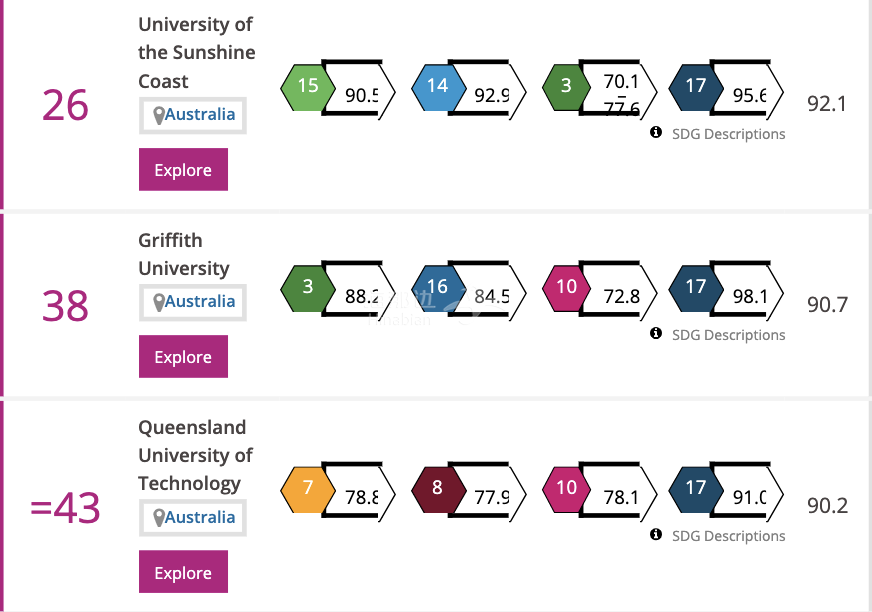Click Griffith University's green SDG 3 hexagon

pos(308,288)
